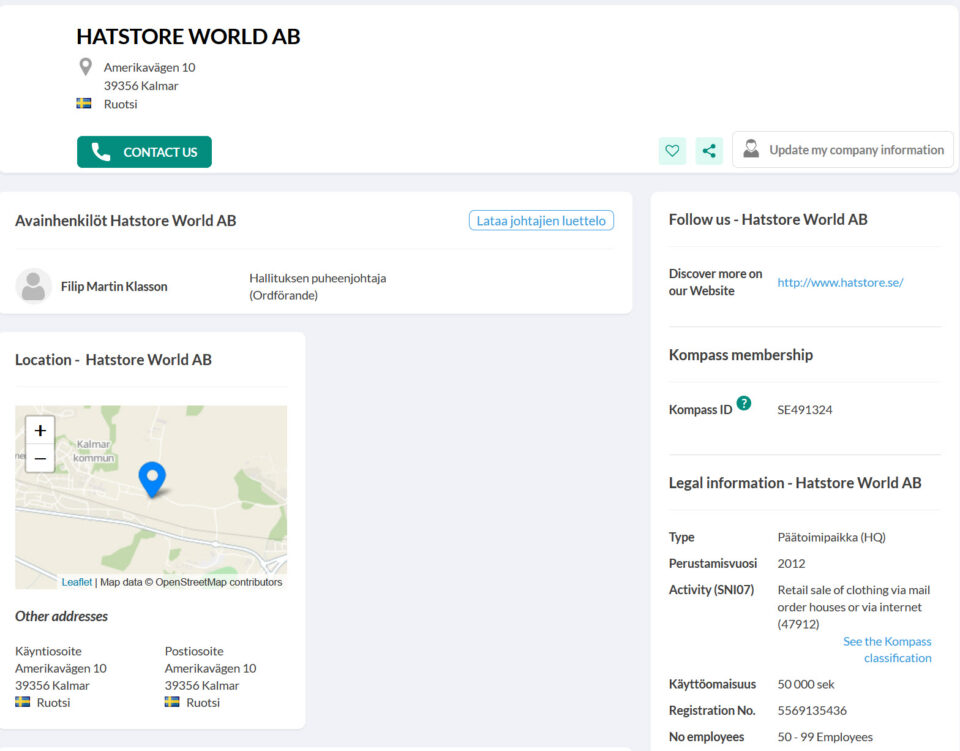Click the Käyntiosoite address label
This screenshot has height=751, width=960.
pyautogui.click(x=48, y=651)
